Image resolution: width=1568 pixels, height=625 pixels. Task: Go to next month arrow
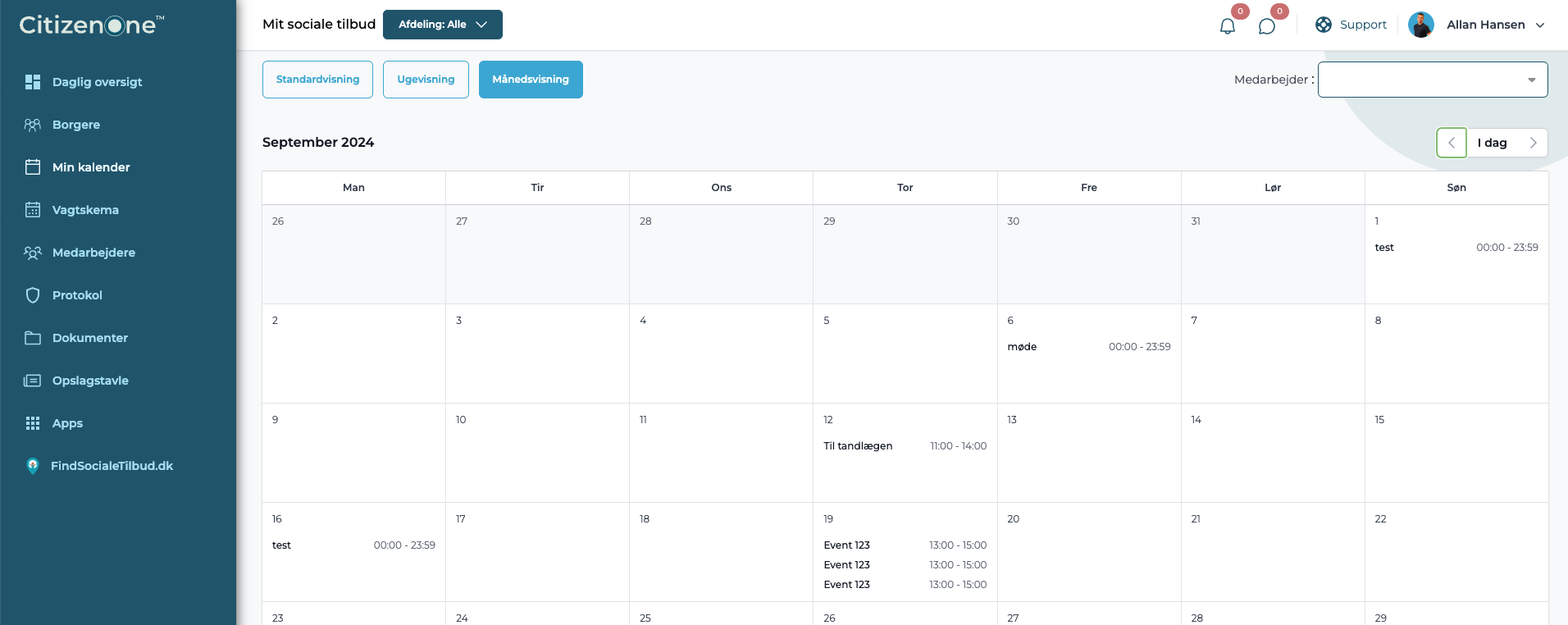click(1534, 143)
